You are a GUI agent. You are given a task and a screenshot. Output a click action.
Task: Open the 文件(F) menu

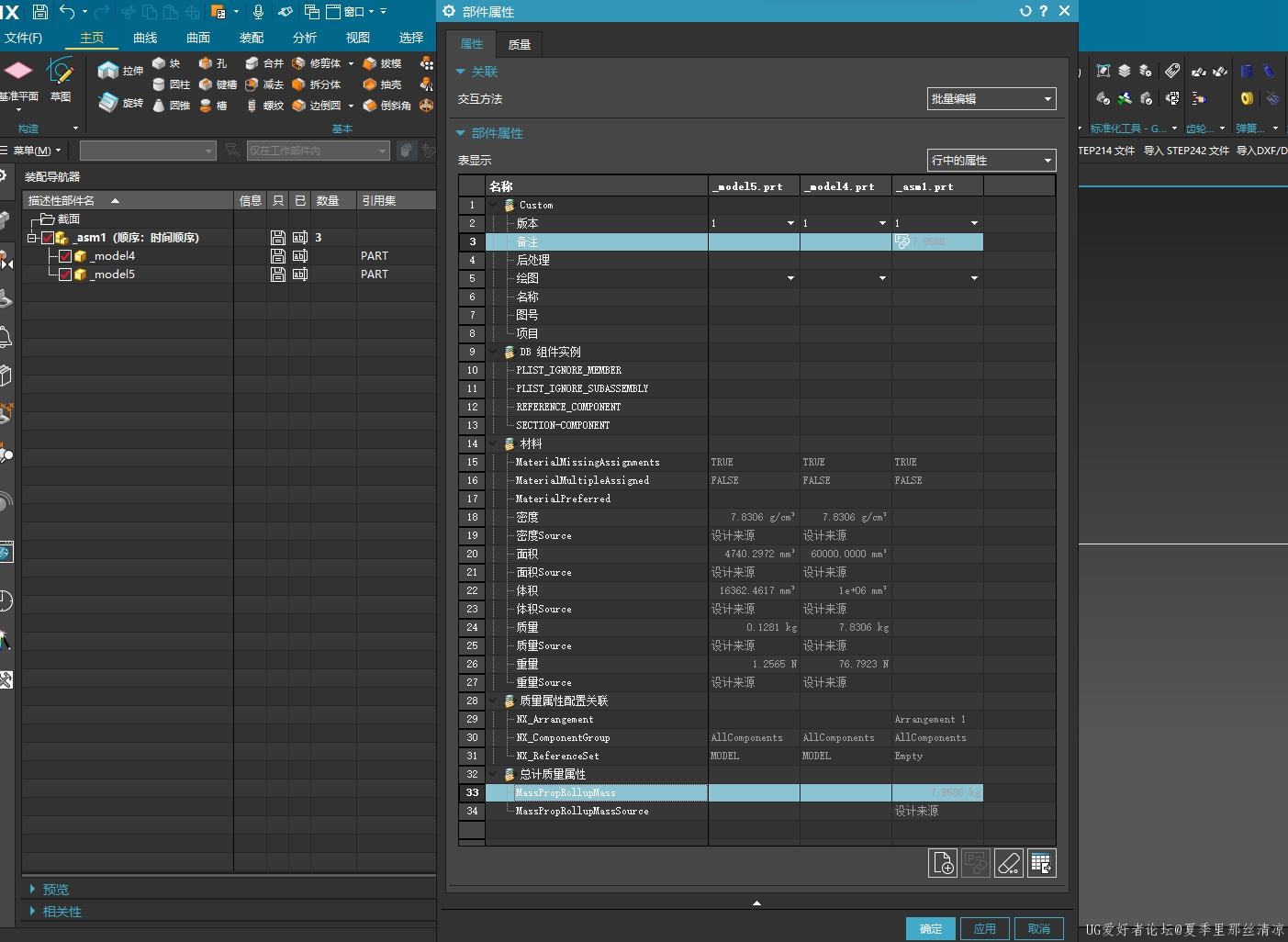[x=23, y=38]
